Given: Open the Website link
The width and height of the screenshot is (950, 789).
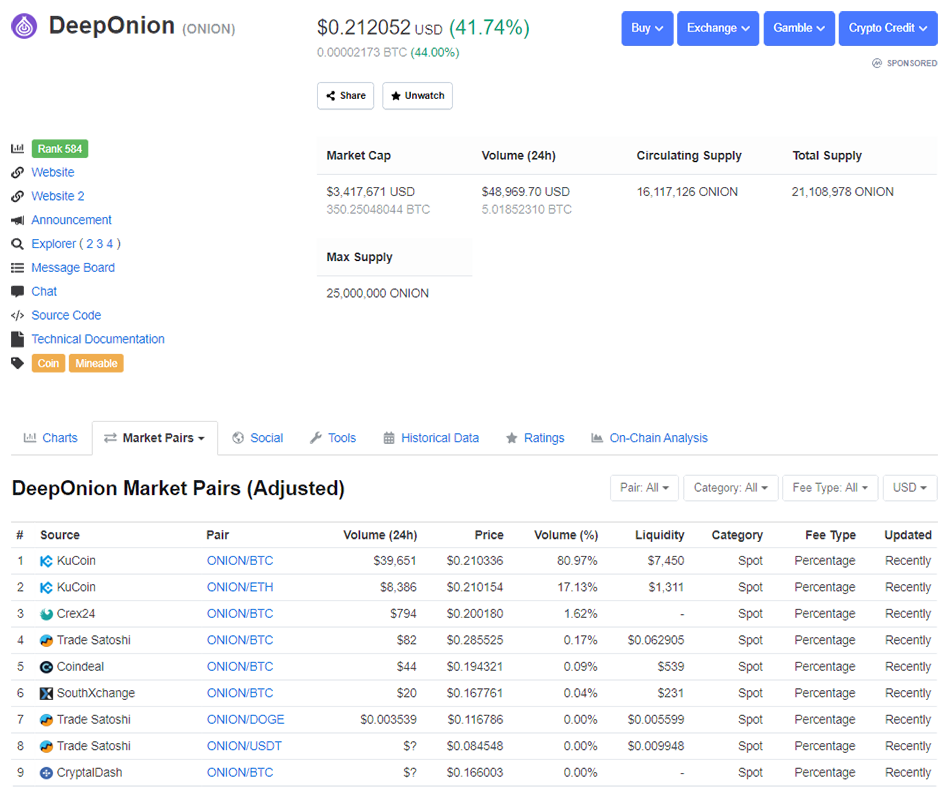Looking at the screenshot, I should click(x=53, y=173).
